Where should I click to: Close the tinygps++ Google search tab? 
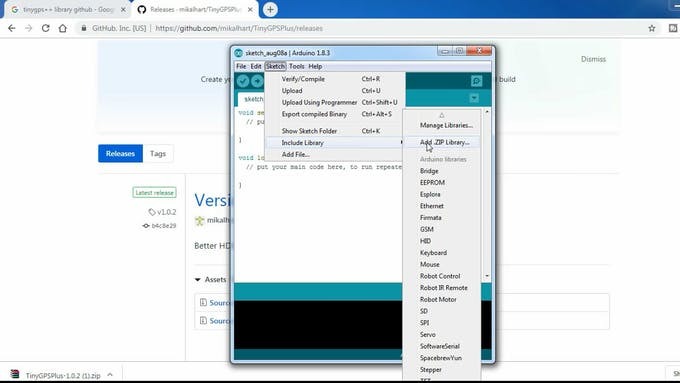pos(123,10)
